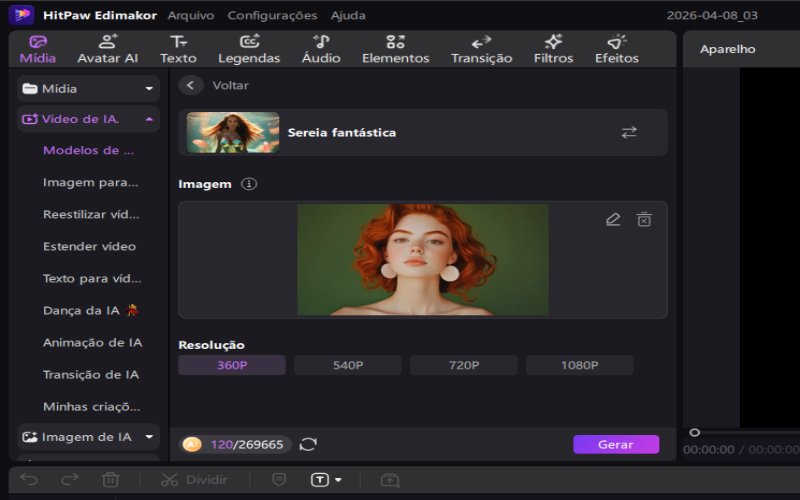Viewport: 800px width, 500px height.
Task: Select 720P resolution
Action: tap(464, 365)
